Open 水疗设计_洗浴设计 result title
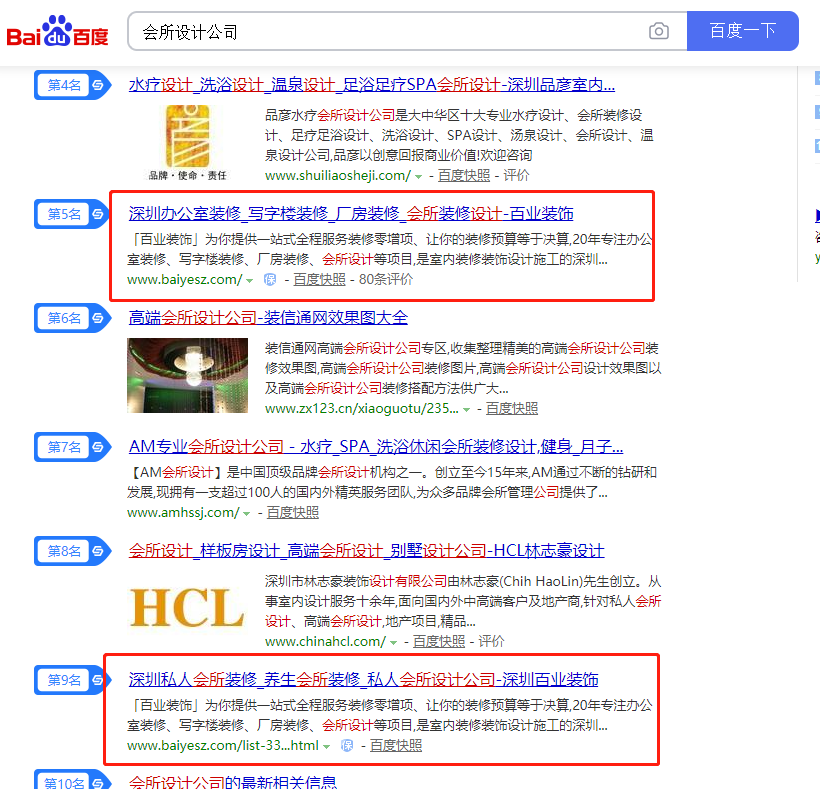This screenshot has width=820, height=789. pos(372,84)
